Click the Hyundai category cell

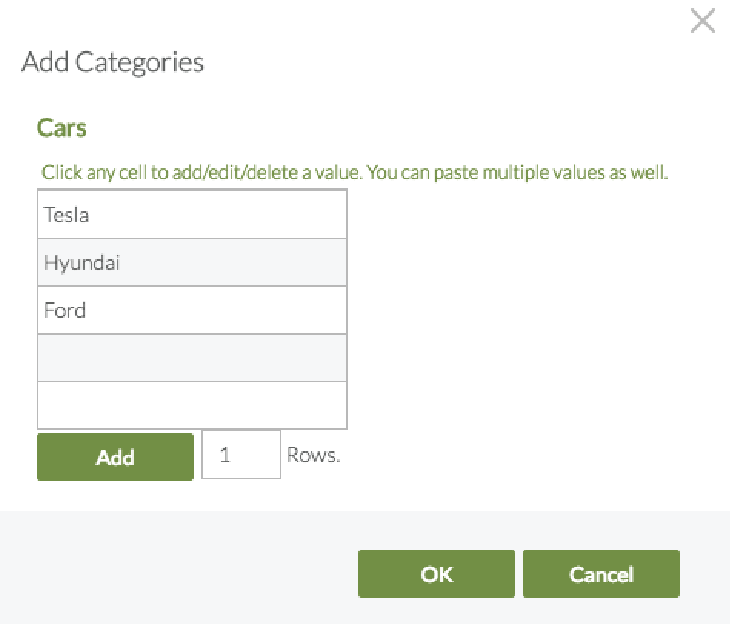click(x=192, y=263)
